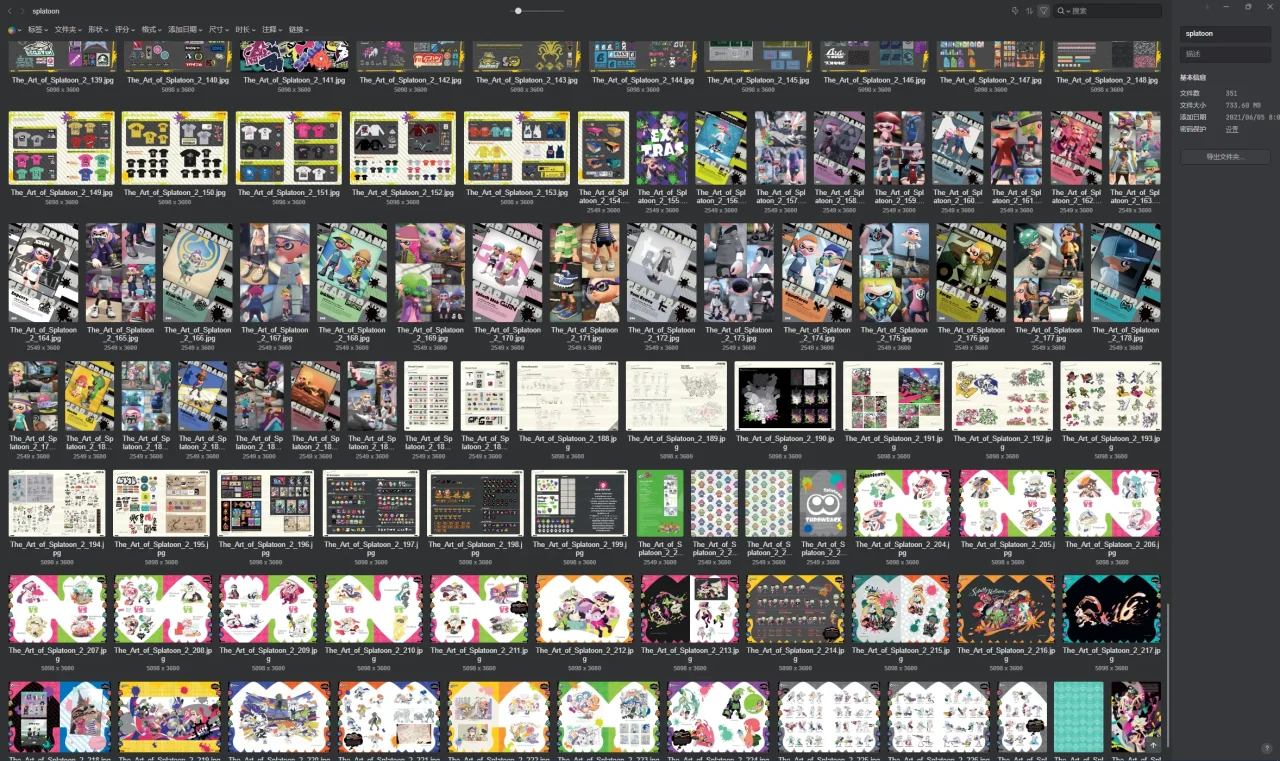This screenshot has height=761, width=1280.
Task: Select thumbnail The_Art_of_Splatoon_2_204.jpg
Action: [902, 503]
